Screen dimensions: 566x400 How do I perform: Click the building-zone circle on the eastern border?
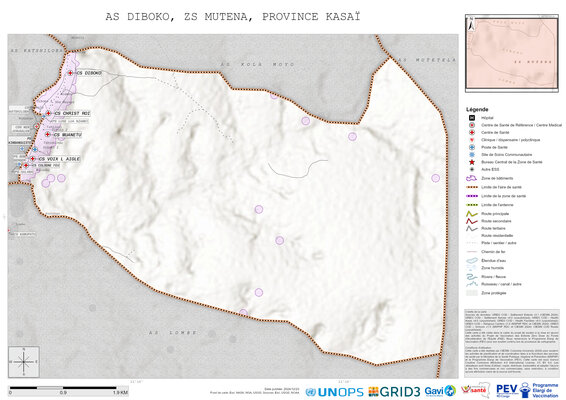(436, 178)
